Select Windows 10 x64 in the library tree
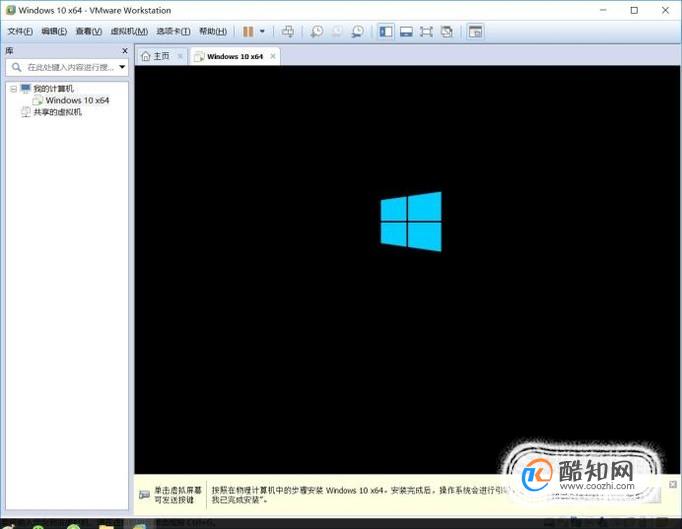This screenshot has height=529, width=682. tap(77, 100)
